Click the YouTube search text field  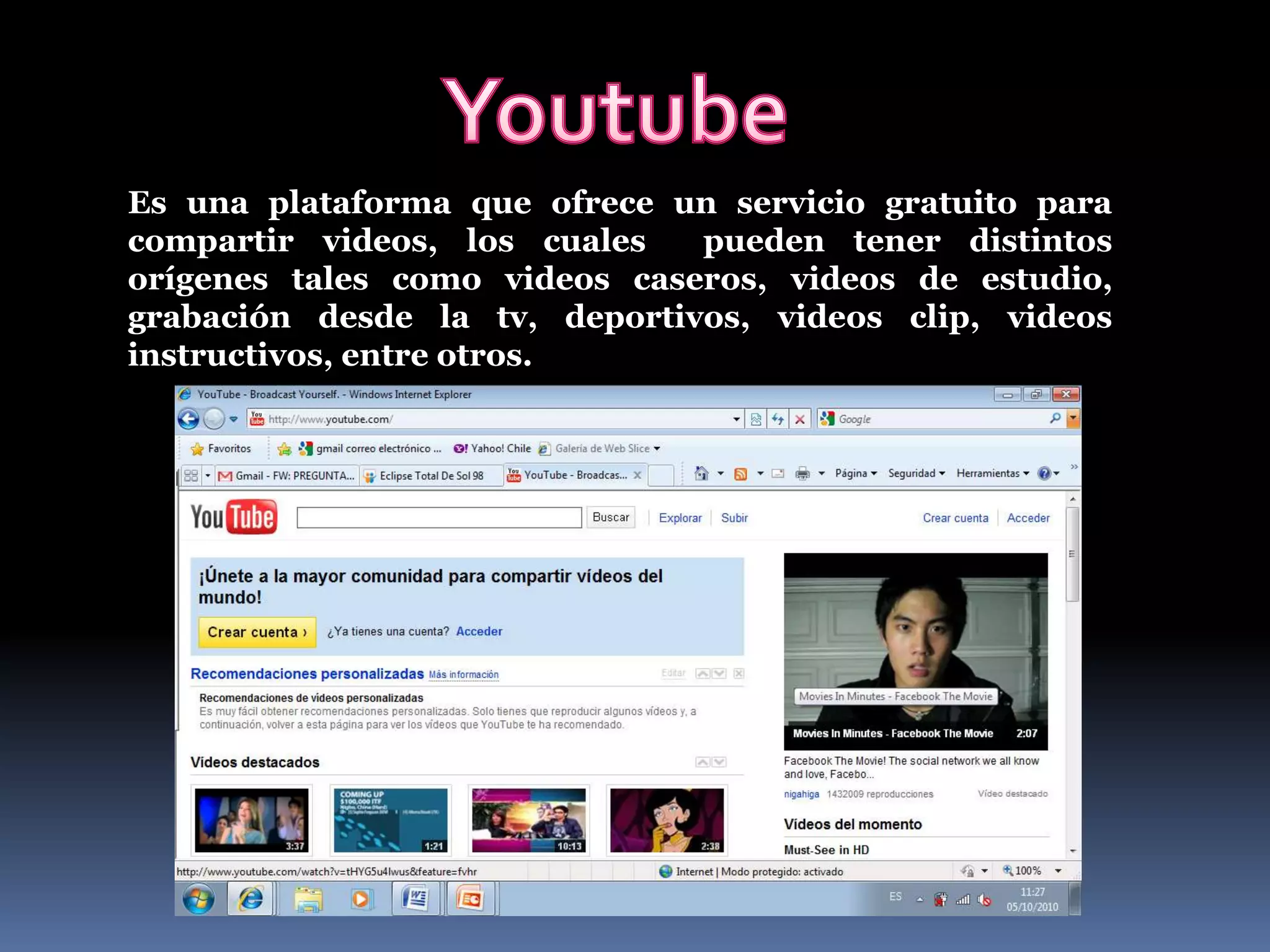439,518
